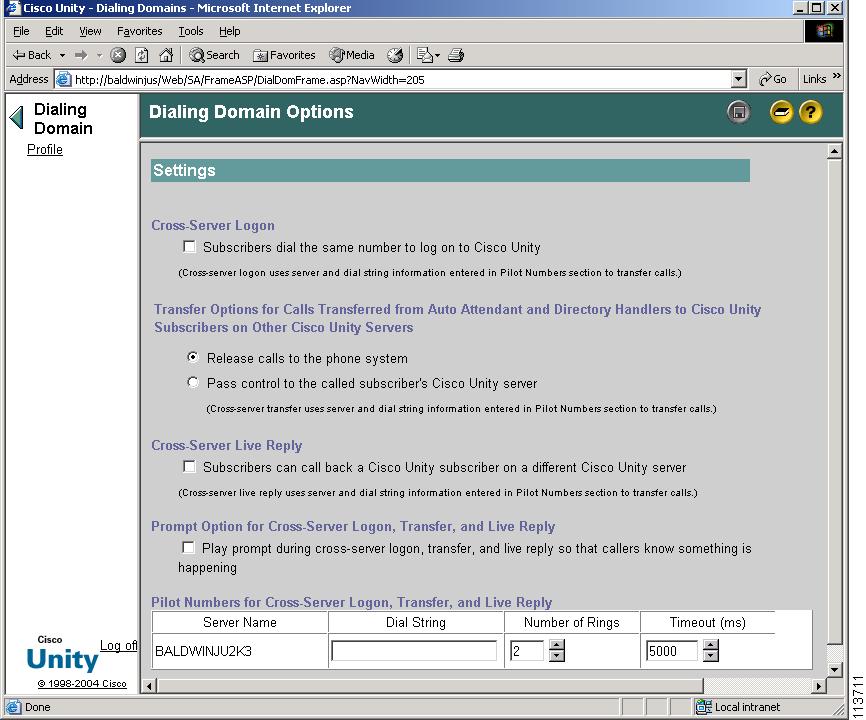This screenshot has height=720, width=866.
Task: Click the page icon in the address bar
Action: pyautogui.click(x=64, y=80)
